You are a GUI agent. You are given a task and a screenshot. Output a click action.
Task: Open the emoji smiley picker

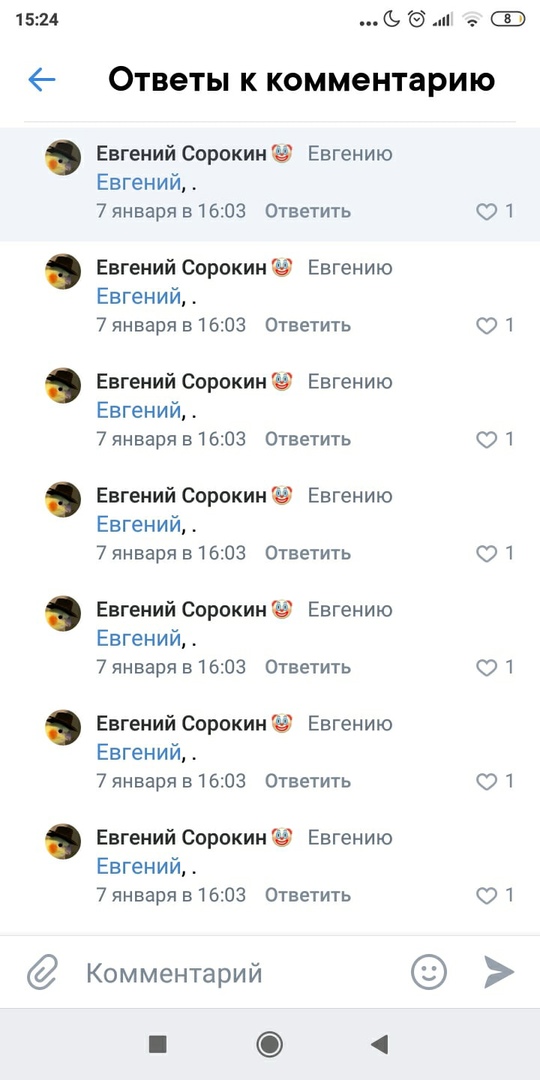click(429, 973)
